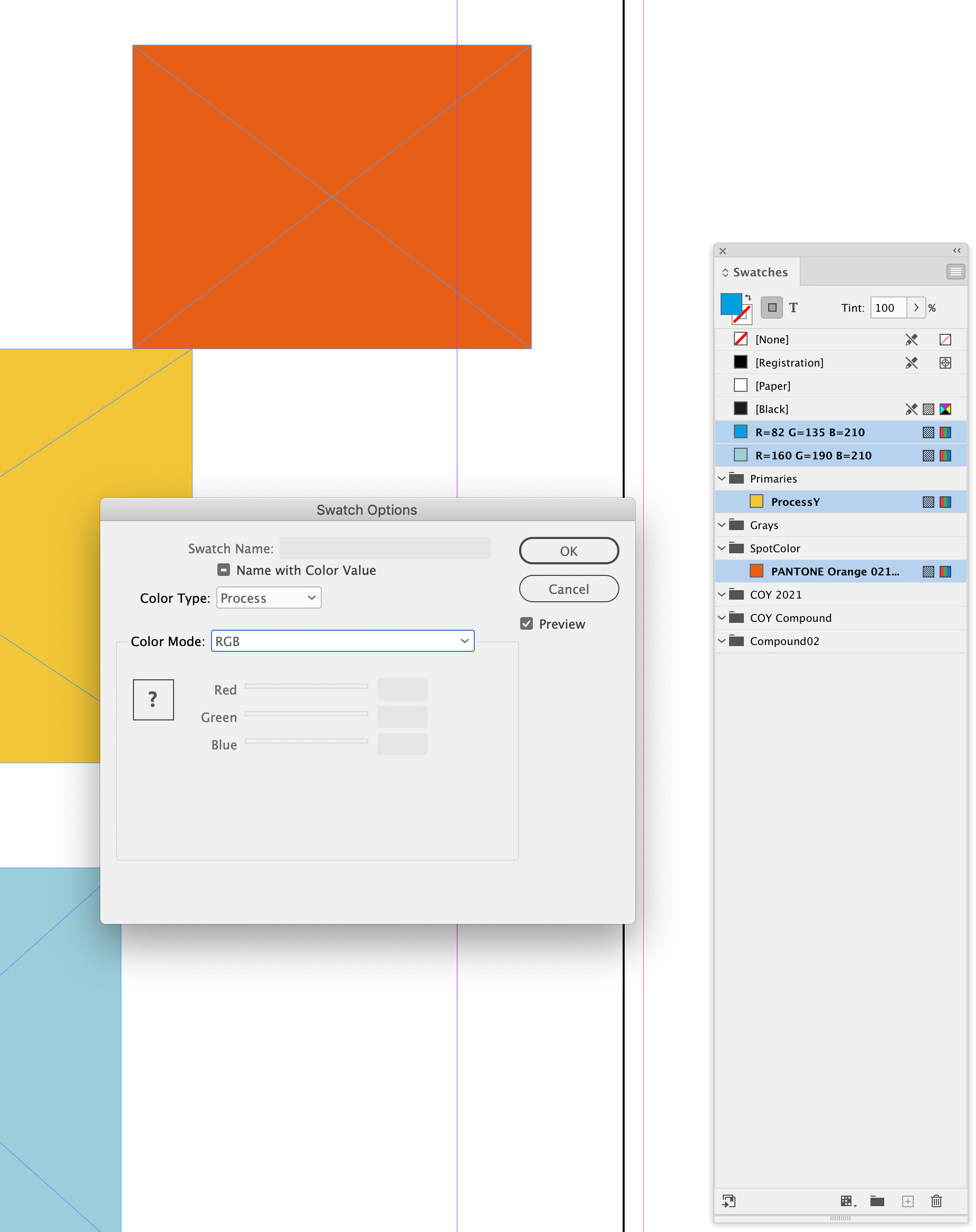Click process icon for PANTONE Orange
The width and height of the screenshot is (976, 1232).
click(x=928, y=571)
